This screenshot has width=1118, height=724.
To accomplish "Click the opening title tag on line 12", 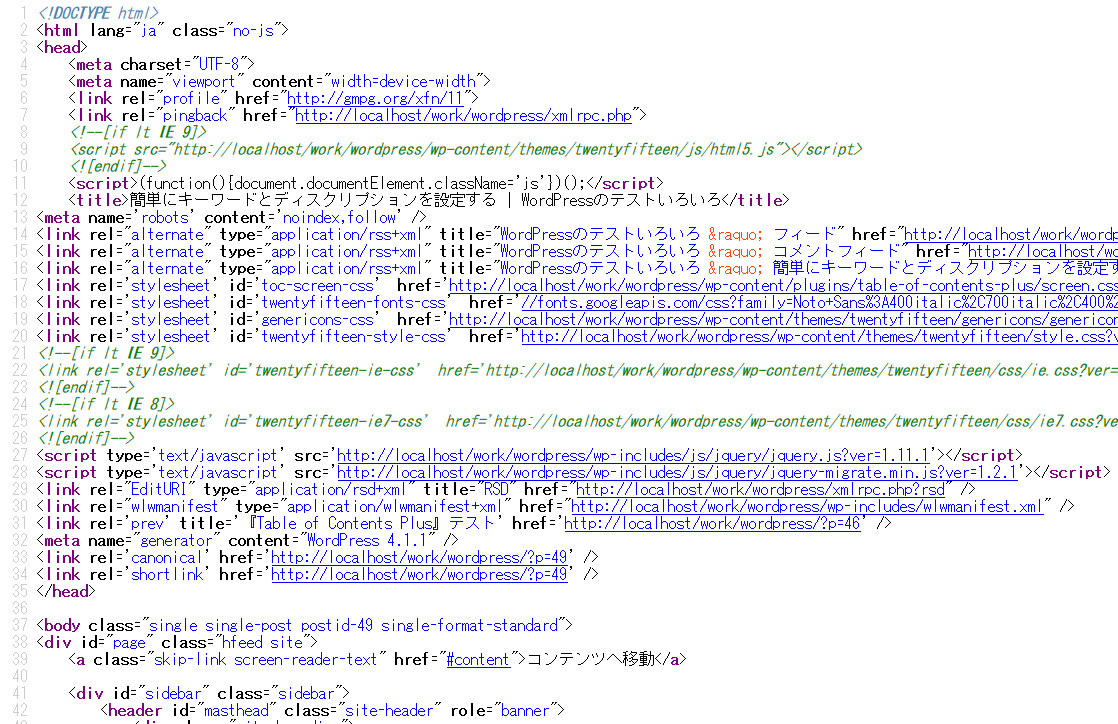I will click(x=99, y=200).
